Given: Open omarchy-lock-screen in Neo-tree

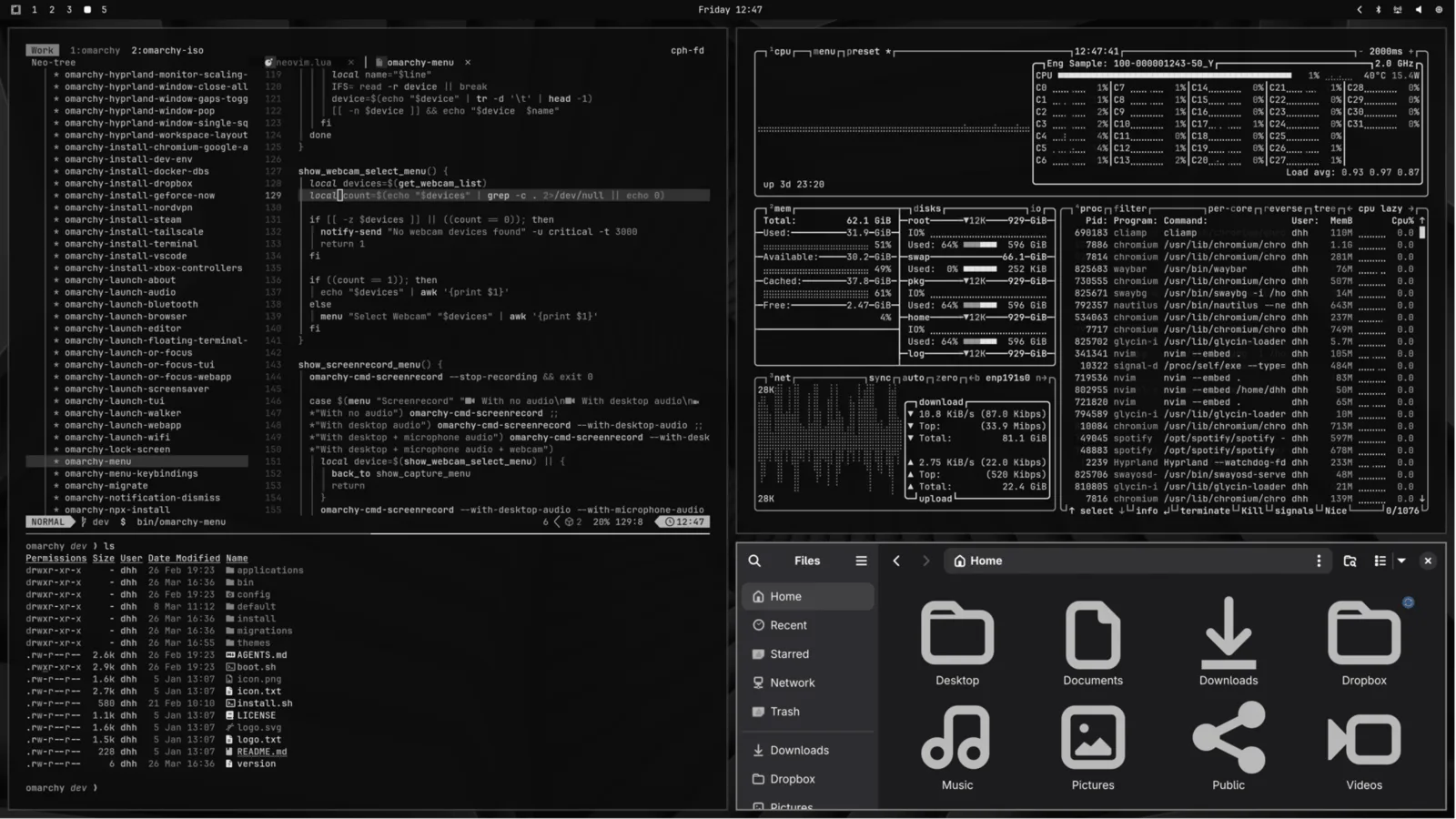Looking at the screenshot, I should 117,450.
